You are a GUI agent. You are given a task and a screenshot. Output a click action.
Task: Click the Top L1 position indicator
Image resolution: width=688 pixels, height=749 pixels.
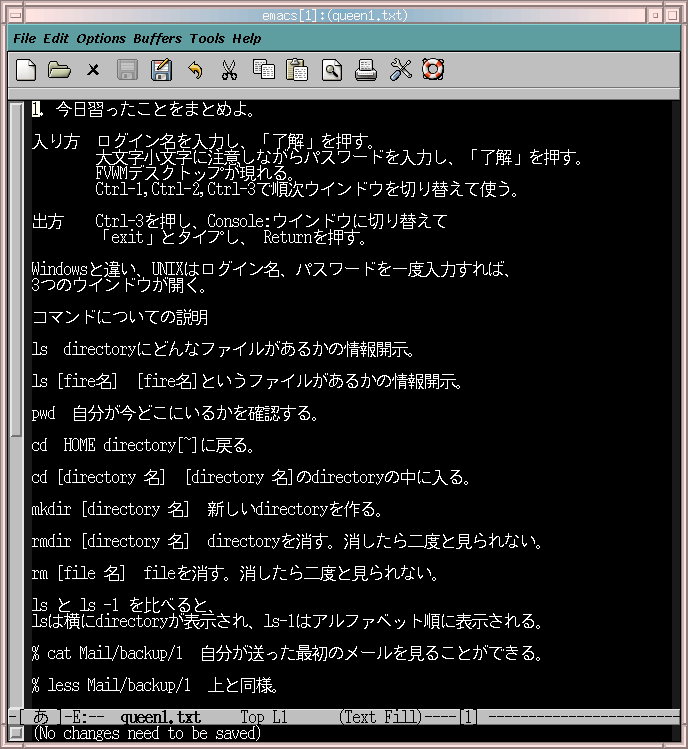(263, 717)
